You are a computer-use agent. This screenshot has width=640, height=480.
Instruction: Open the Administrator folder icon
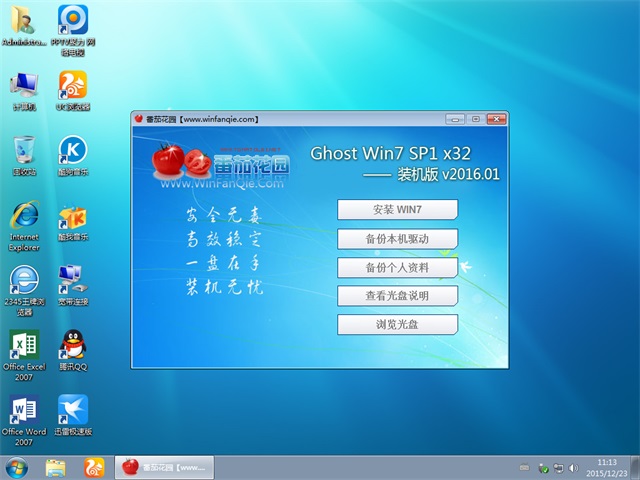click(23, 22)
